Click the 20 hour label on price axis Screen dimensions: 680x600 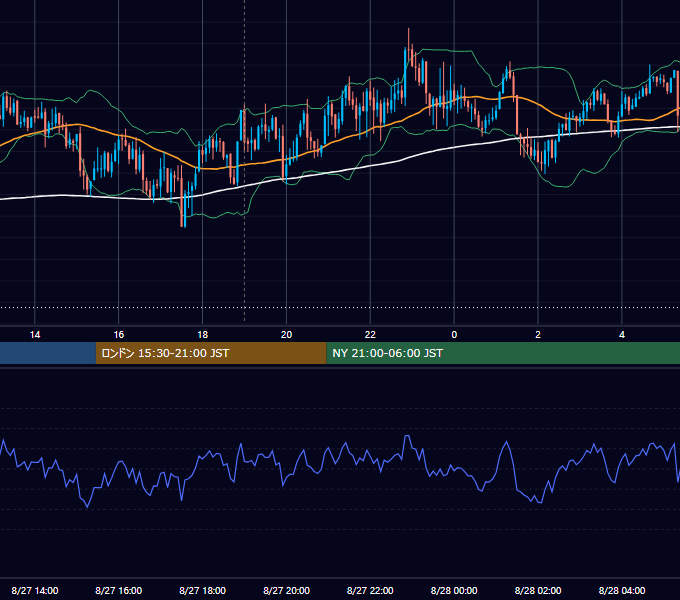tap(286, 335)
